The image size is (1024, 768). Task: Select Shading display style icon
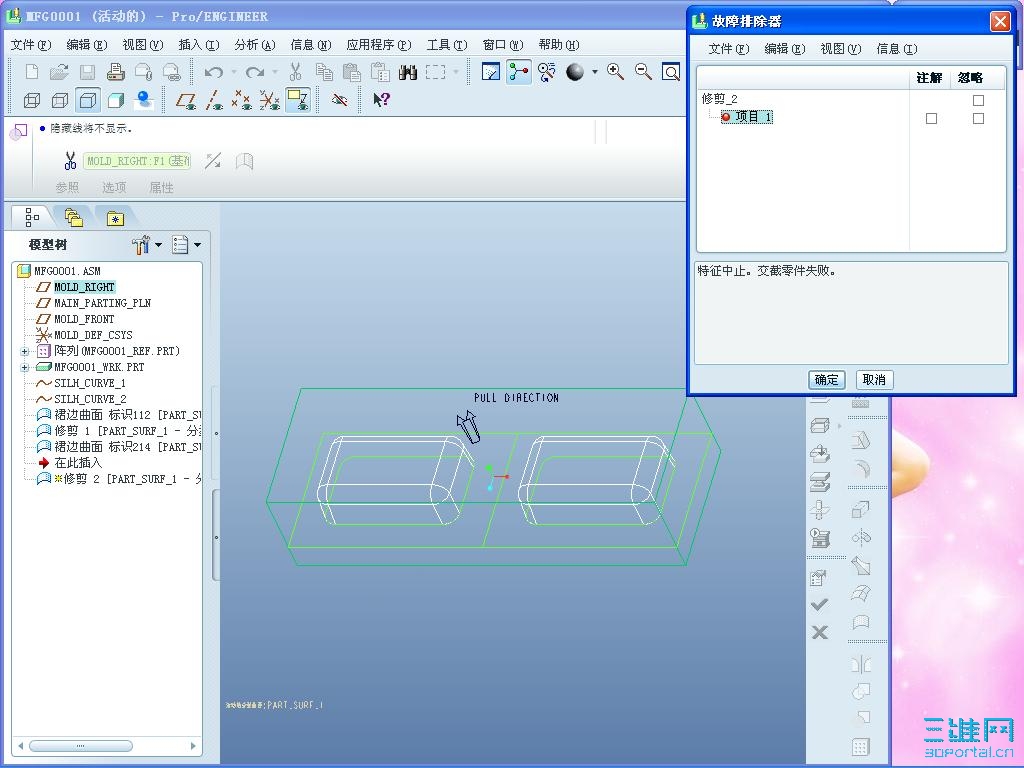click(116, 101)
